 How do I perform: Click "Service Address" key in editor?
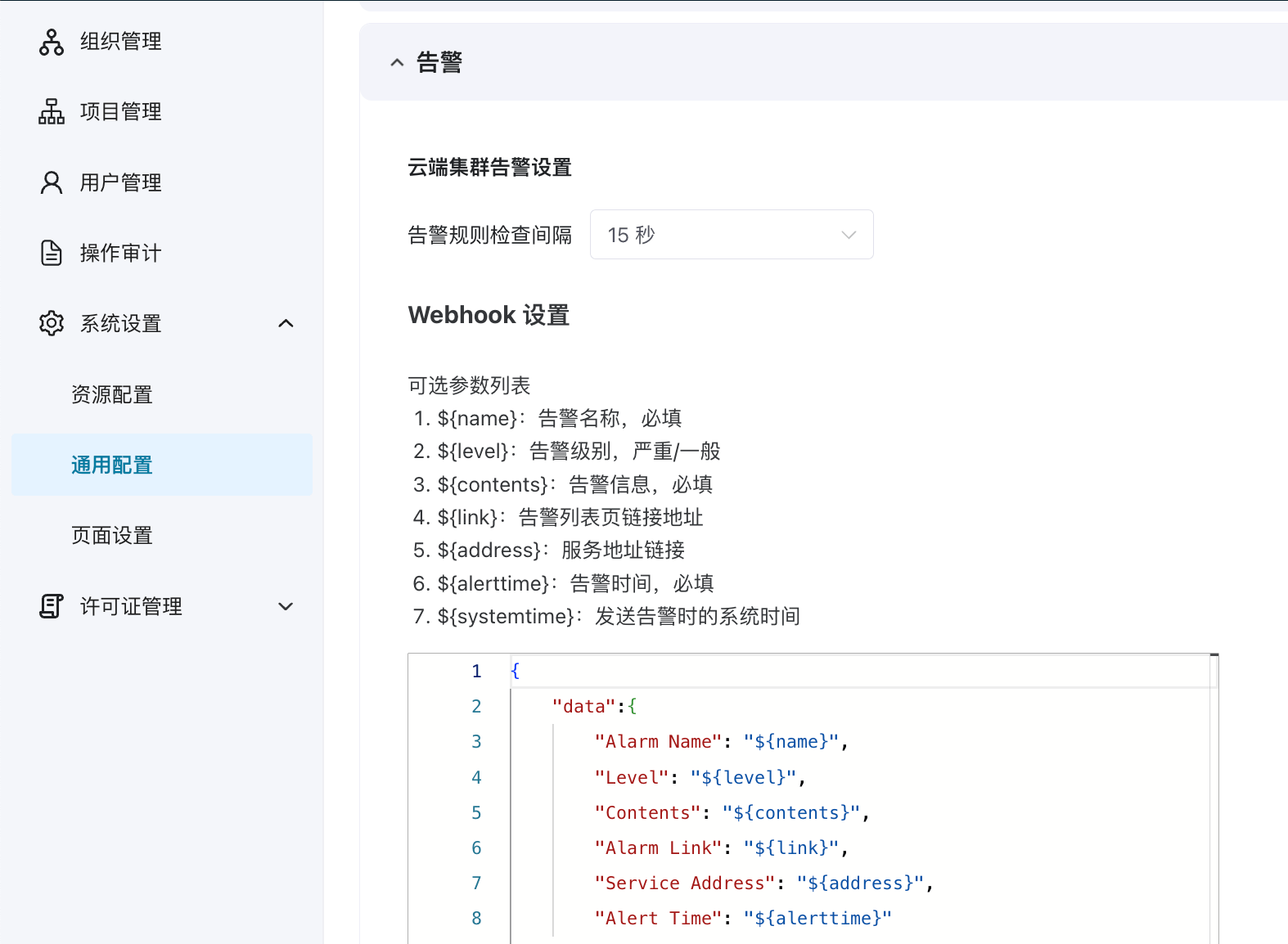click(x=685, y=883)
